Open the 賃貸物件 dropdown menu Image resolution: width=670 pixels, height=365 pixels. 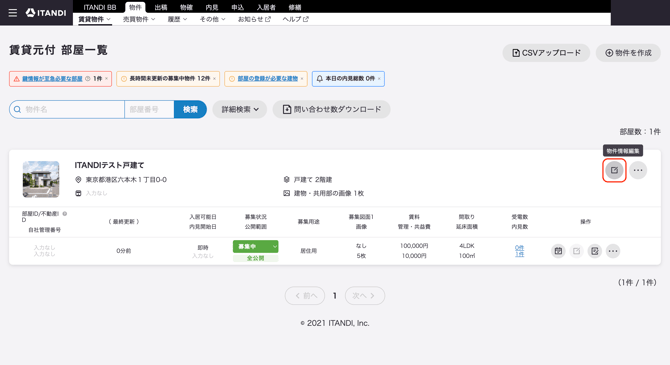click(x=94, y=19)
